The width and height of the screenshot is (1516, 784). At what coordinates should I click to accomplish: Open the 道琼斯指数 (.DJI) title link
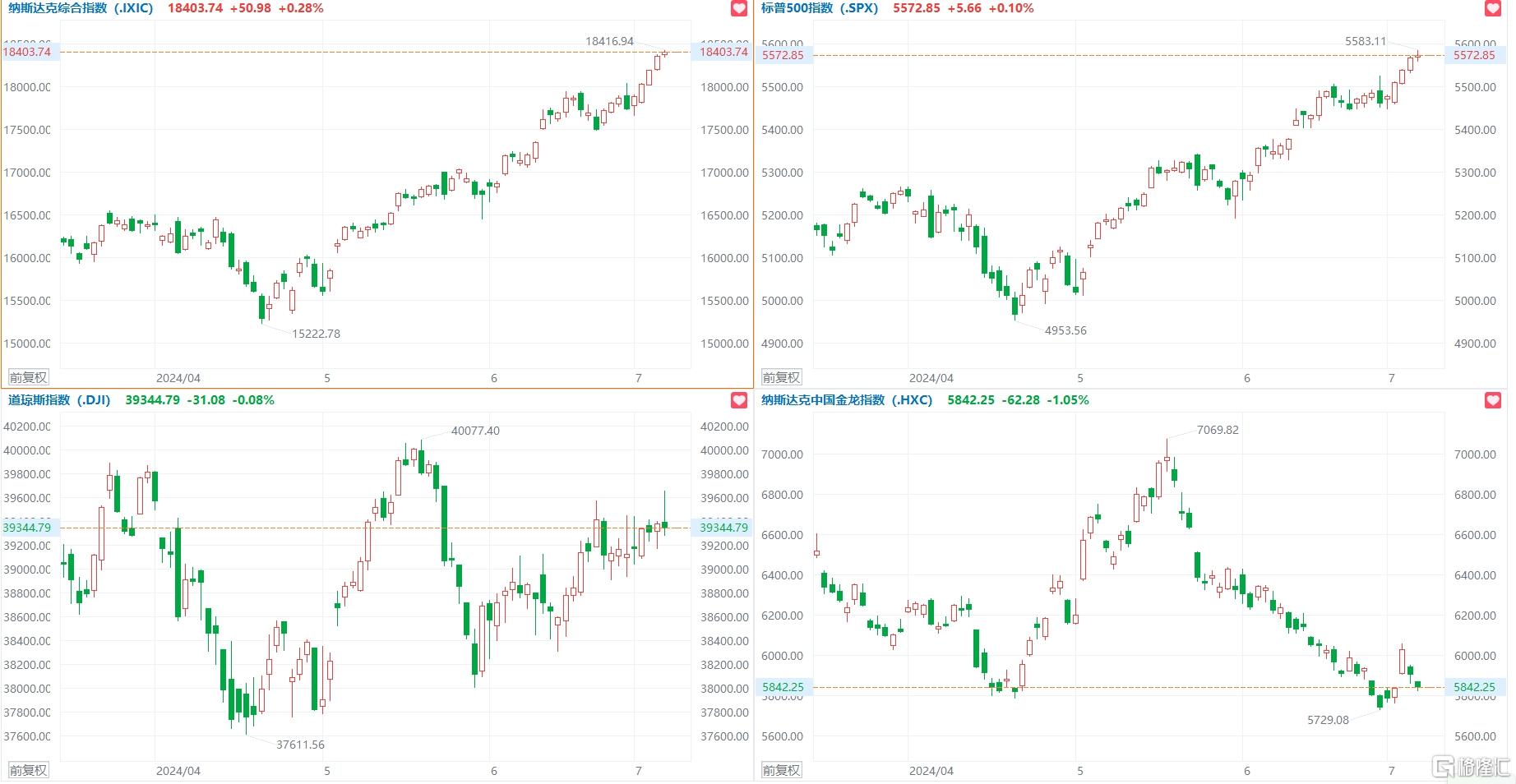click(x=59, y=400)
